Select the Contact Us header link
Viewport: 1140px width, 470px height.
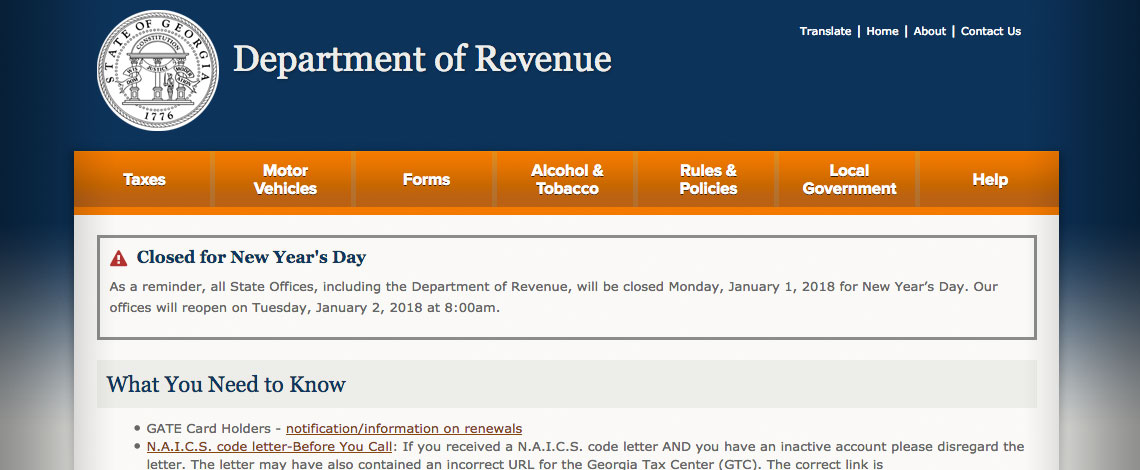click(990, 31)
